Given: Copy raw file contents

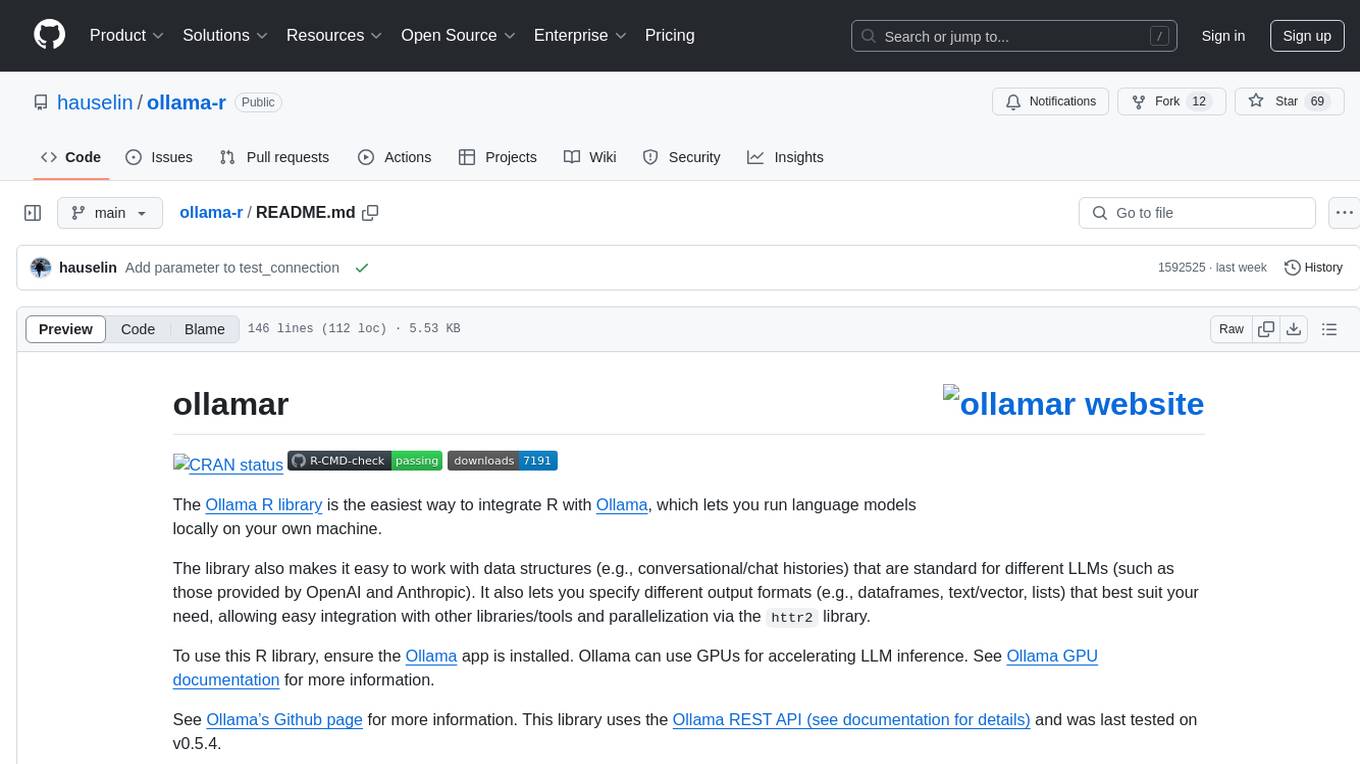Looking at the screenshot, I should coord(1266,329).
